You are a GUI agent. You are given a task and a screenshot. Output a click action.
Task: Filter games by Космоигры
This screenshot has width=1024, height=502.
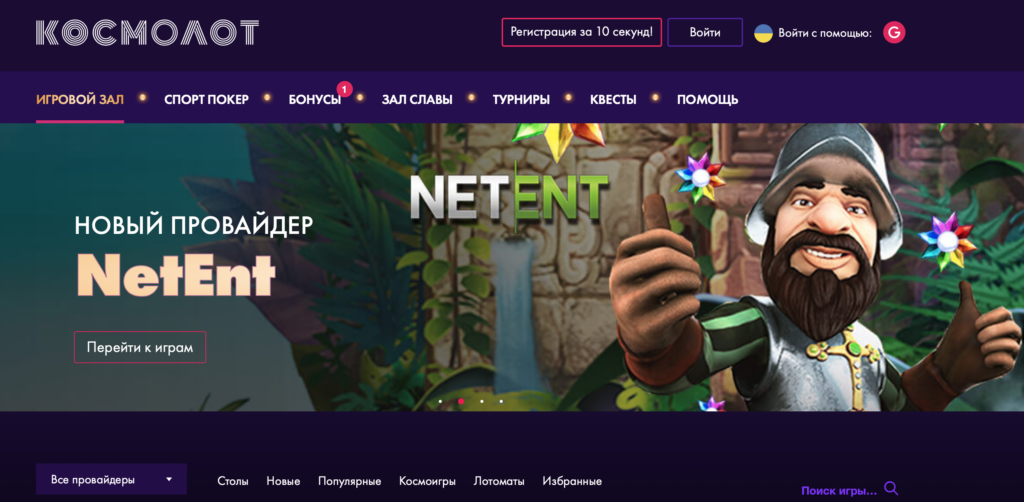point(427,481)
